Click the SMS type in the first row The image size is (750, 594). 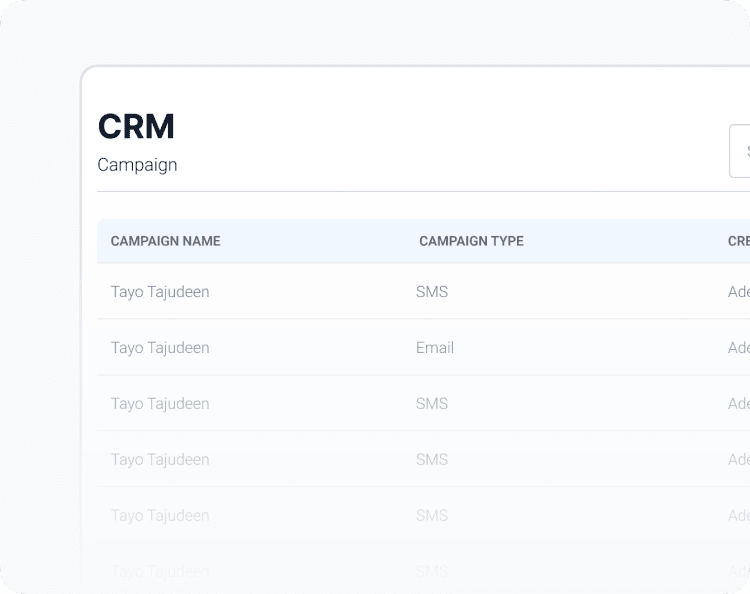tap(432, 292)
